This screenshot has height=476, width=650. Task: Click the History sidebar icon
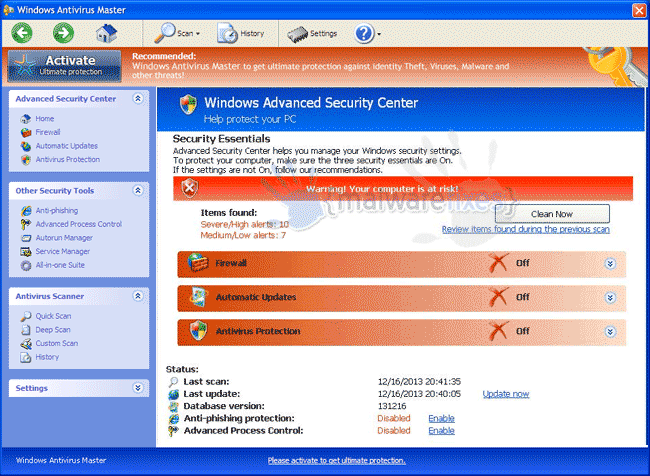point(26,357)
